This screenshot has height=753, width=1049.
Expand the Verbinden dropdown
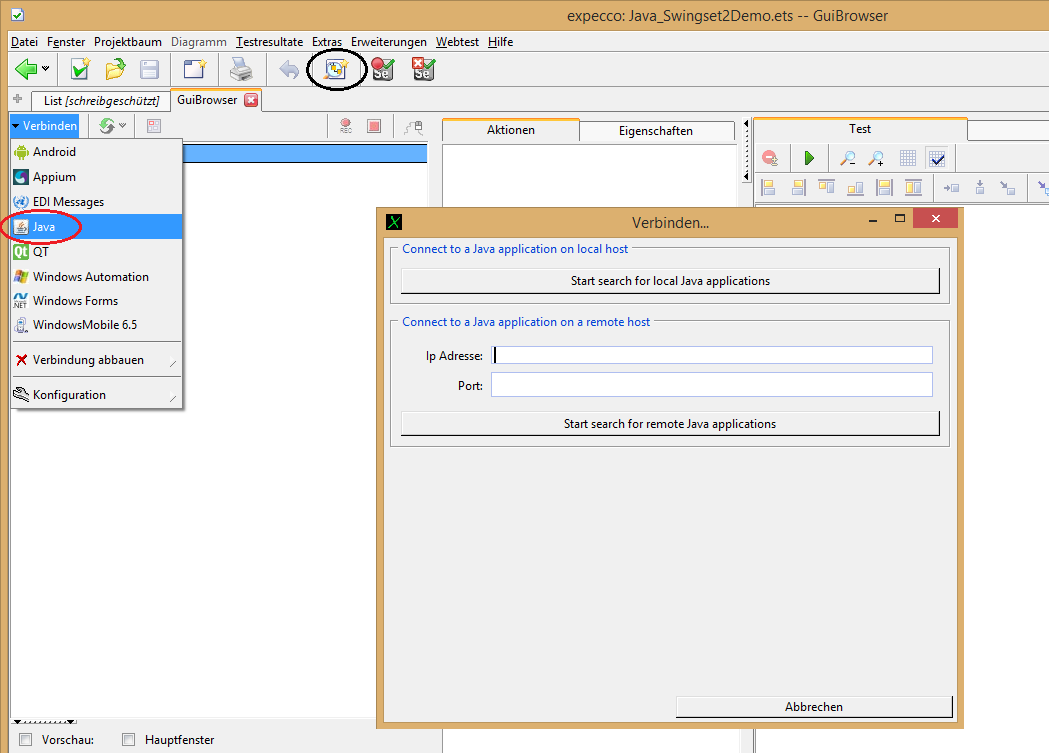point(45,126)
